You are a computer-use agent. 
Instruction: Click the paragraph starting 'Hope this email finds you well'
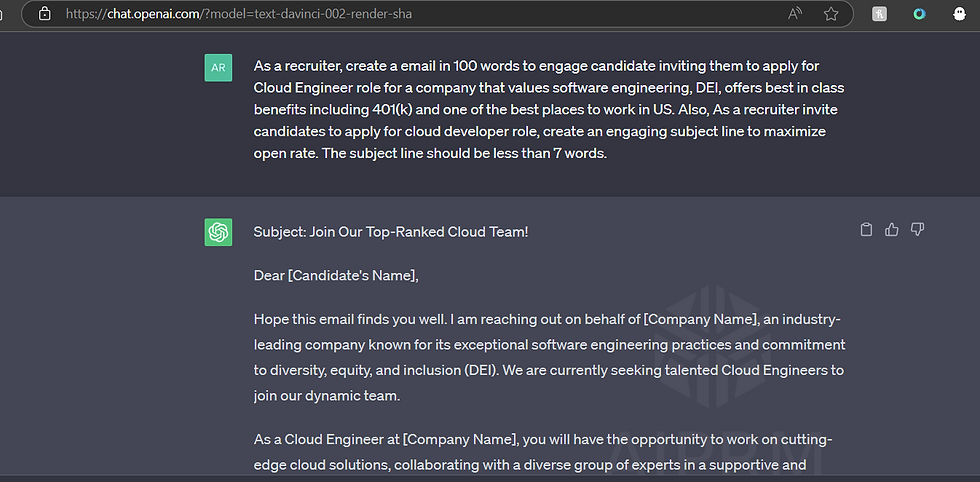coord(549,358)
